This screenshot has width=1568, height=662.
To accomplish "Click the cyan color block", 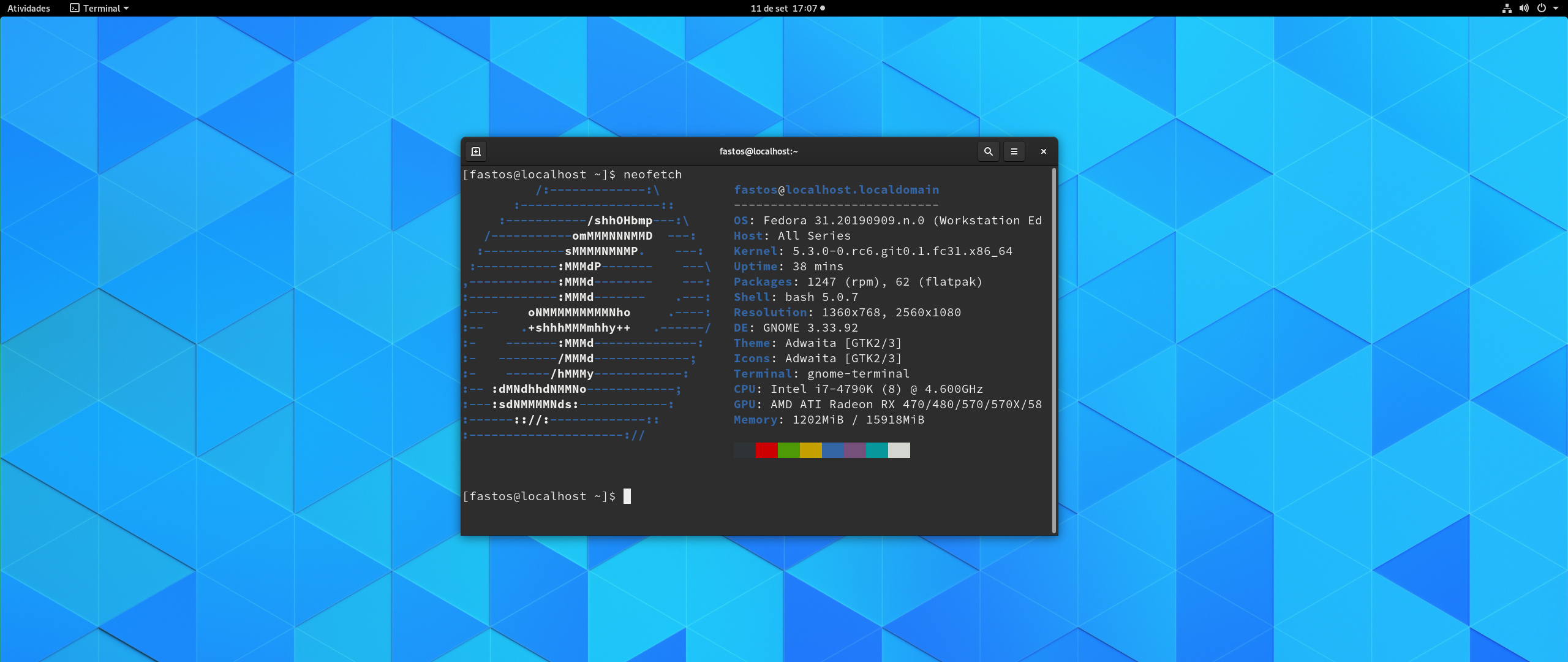I will (x=876, y=451).
